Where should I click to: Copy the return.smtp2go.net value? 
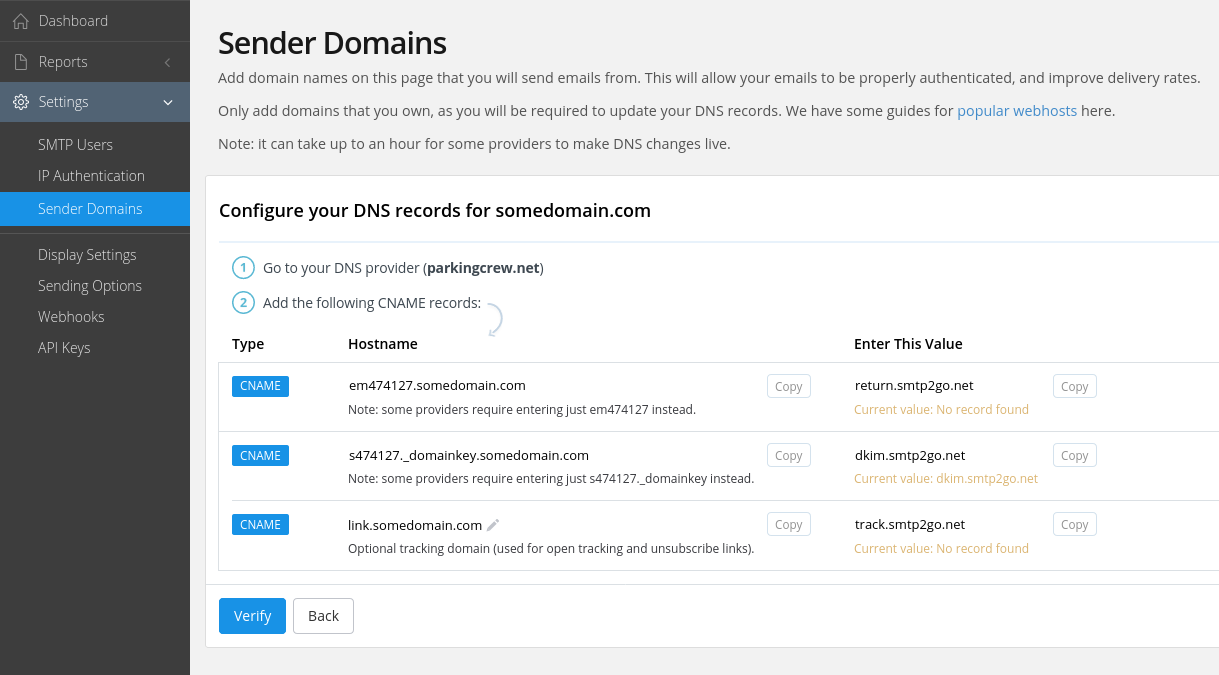(1074, 385)
